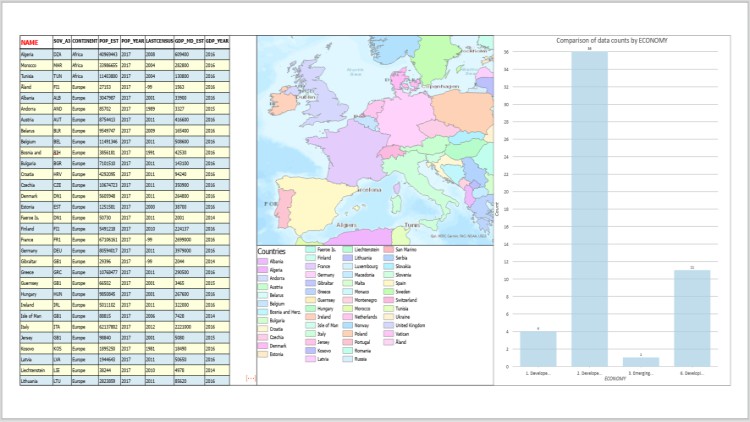This screenshot has width=750, height=422.
Task: Click the 6. Developi... chart bar
Action: pos(692,318)
